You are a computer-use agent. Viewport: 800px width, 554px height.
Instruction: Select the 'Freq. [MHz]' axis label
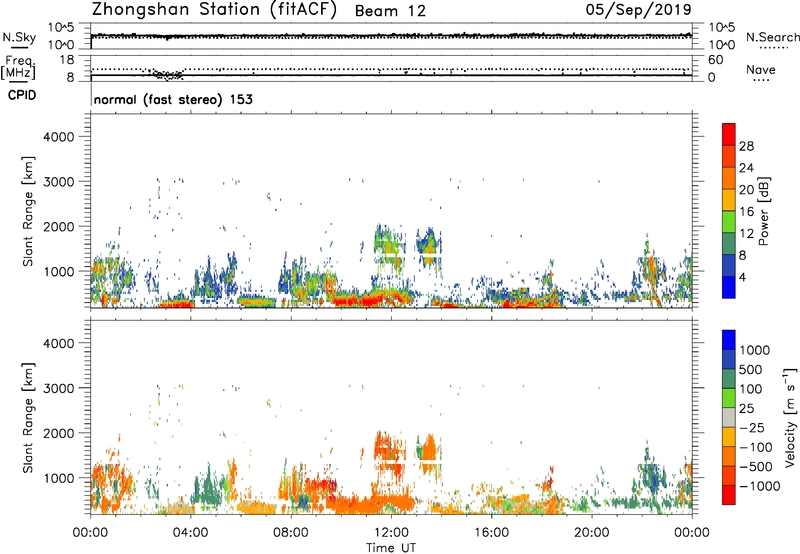pos(19,68)
